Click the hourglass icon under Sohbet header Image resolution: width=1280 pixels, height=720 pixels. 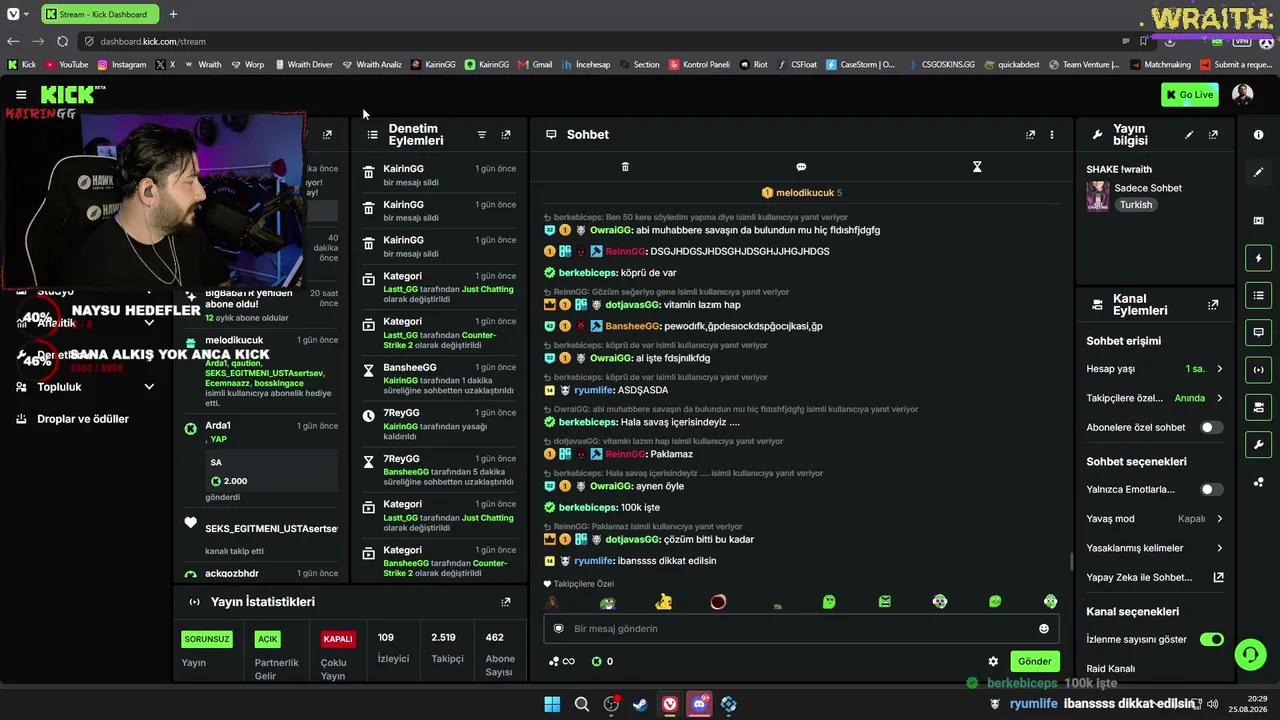(977, 167)
